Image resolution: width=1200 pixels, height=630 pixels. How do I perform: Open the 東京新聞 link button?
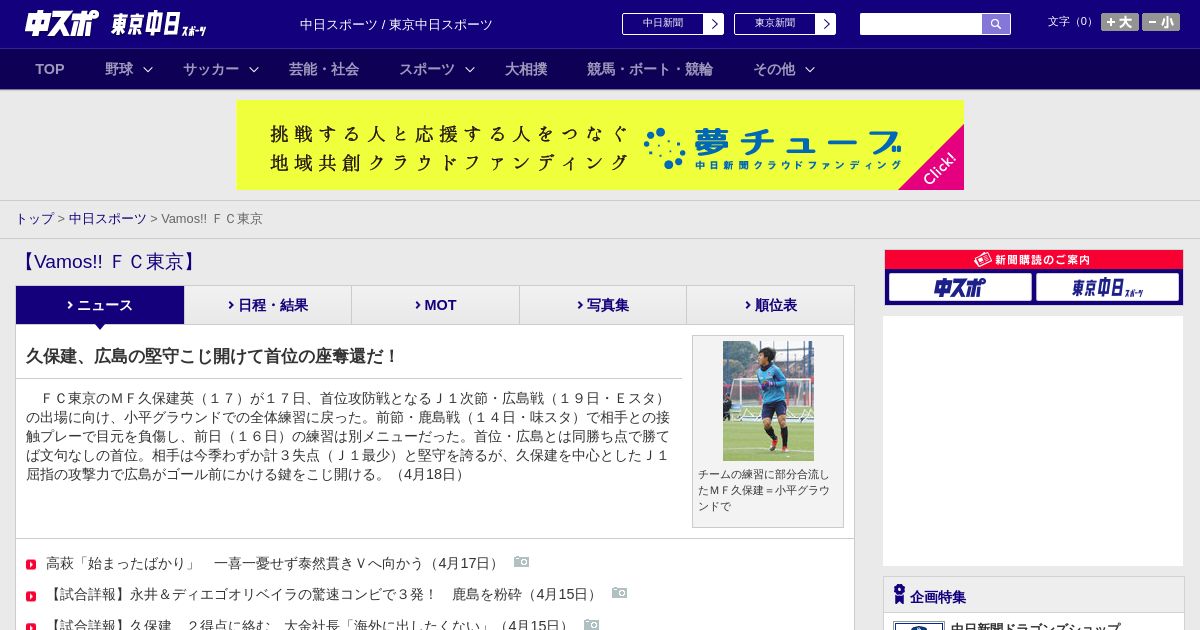[x=775, y=24]
